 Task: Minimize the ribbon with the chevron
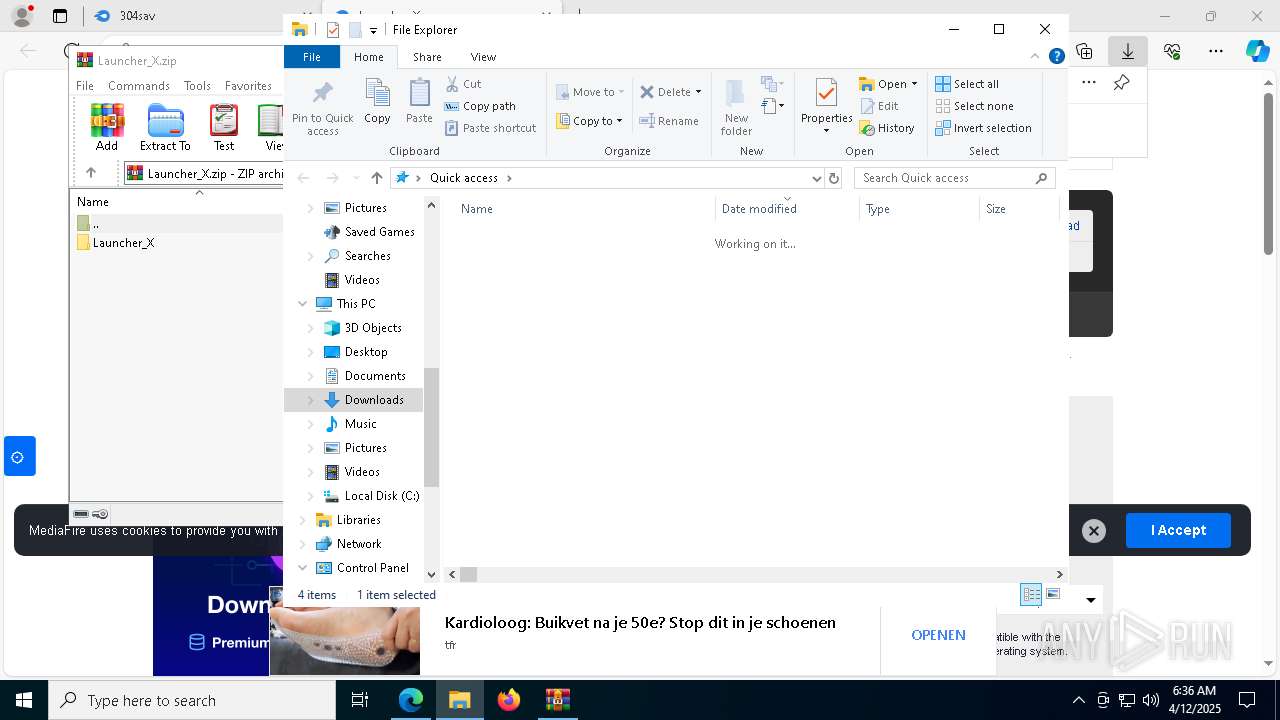point(1035,57)
